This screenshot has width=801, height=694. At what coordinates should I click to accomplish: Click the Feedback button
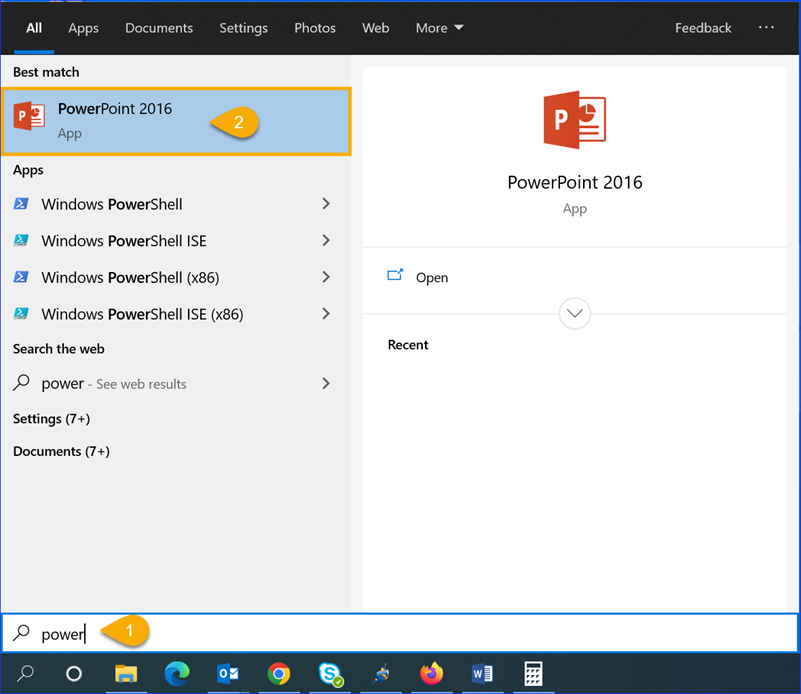(x=703, y=28)
